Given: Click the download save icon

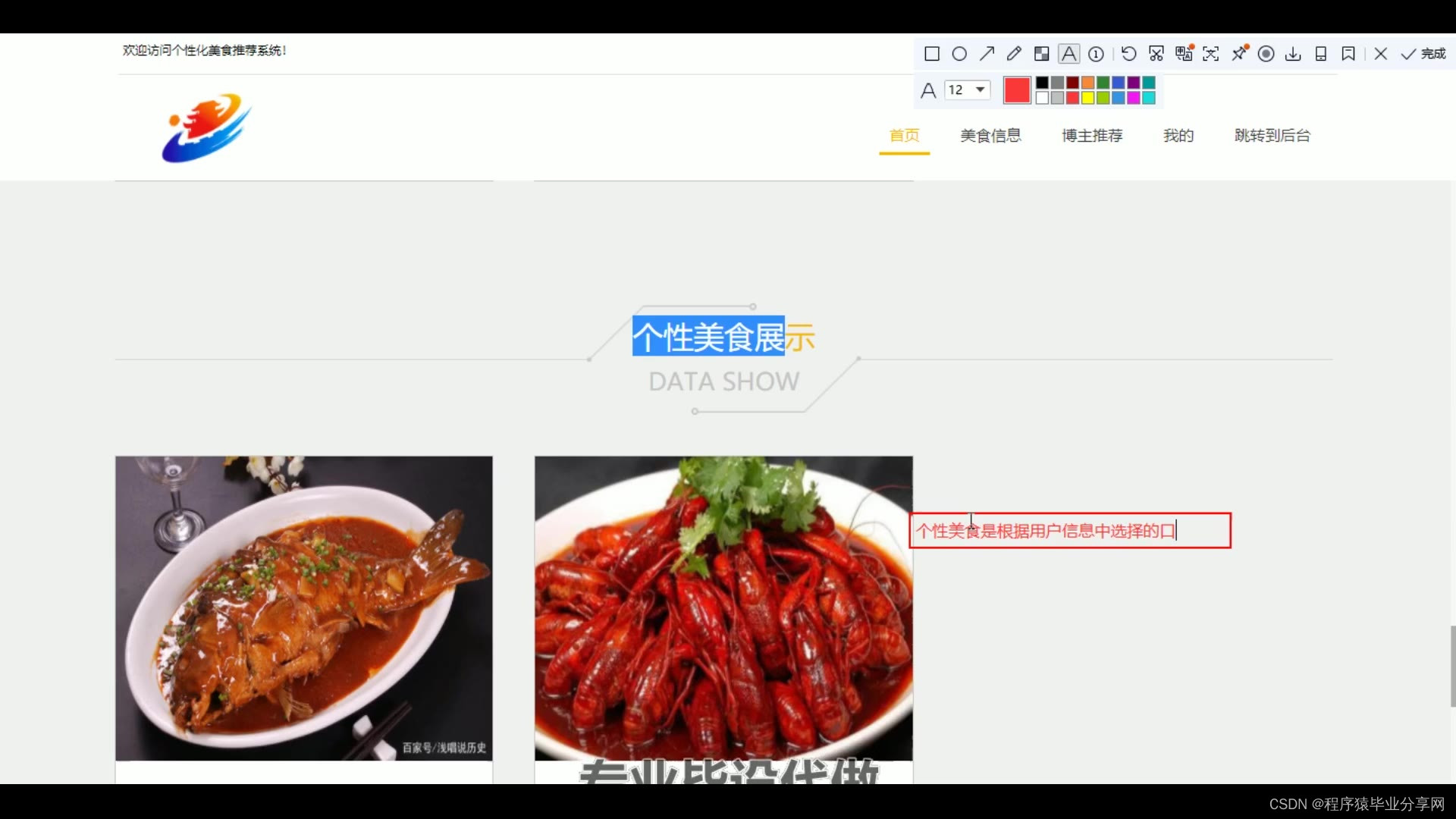Looking at the screenshot, I should point(1293,54).
